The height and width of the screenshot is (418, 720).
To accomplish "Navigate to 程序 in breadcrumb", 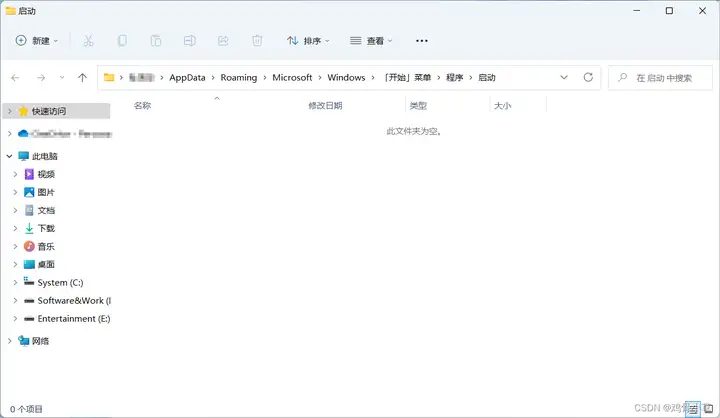I will (x=455, y=78).
